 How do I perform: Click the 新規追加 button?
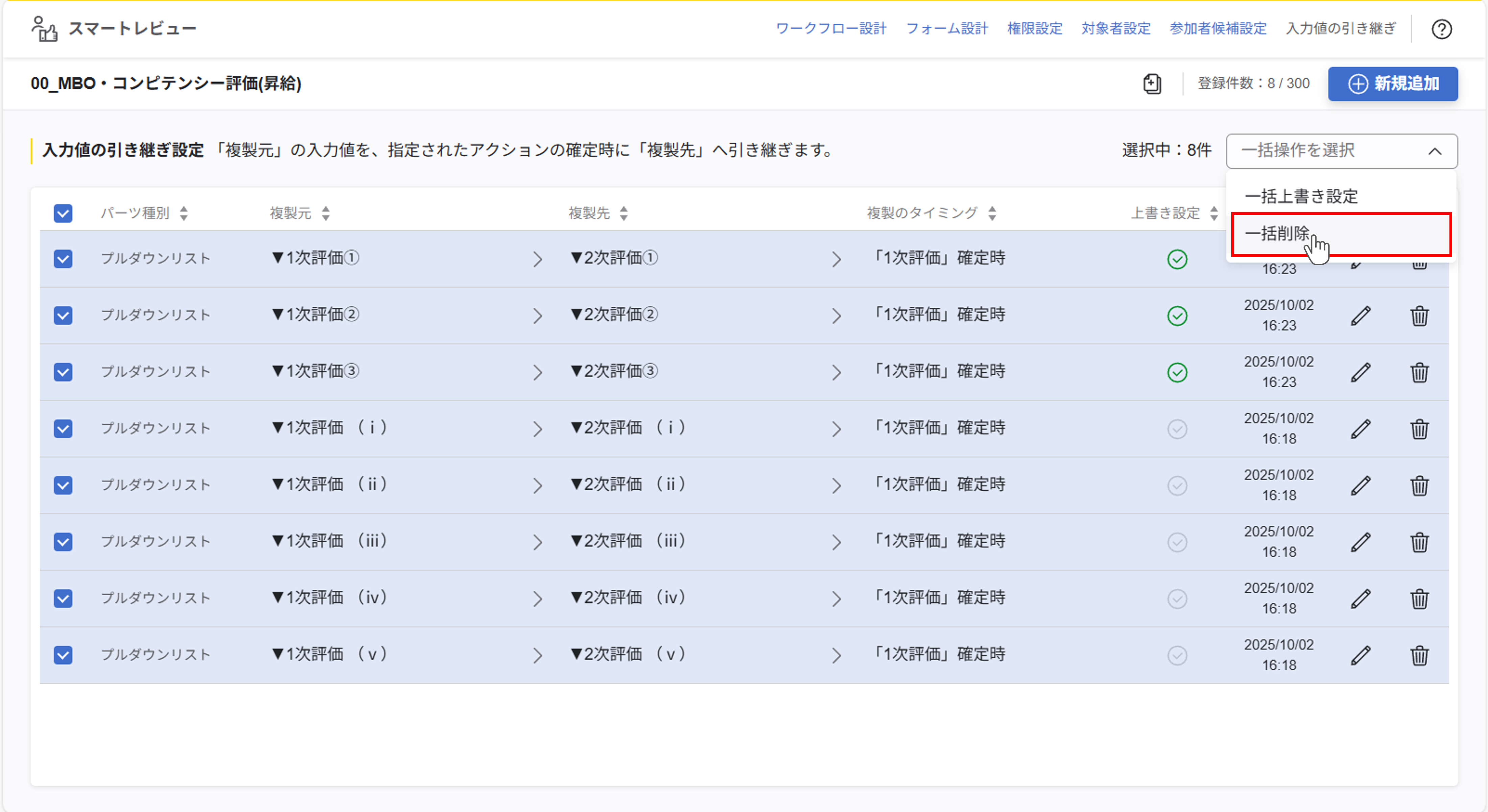[1393, 84]
